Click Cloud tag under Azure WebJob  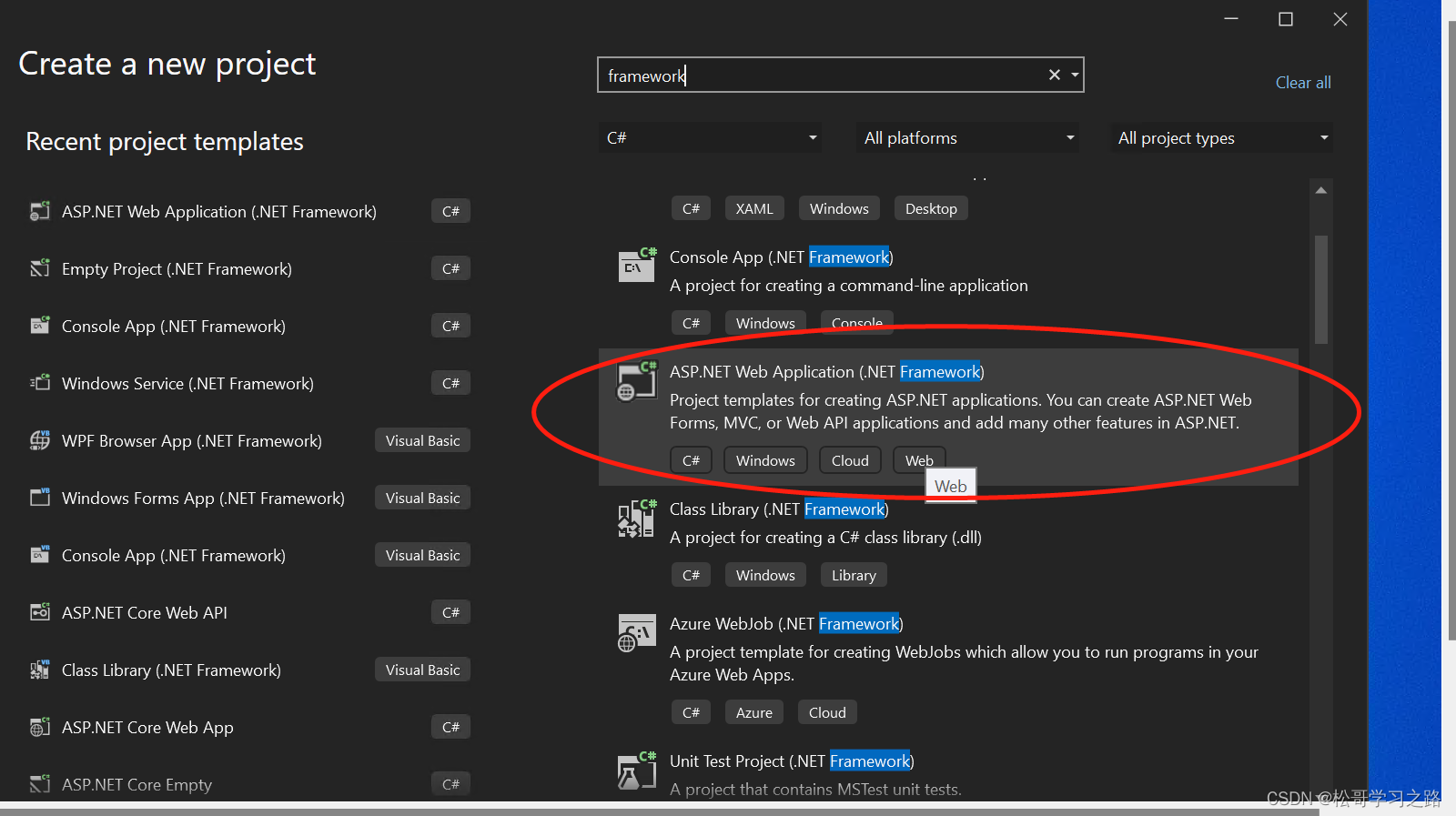[x=827, y=712]
